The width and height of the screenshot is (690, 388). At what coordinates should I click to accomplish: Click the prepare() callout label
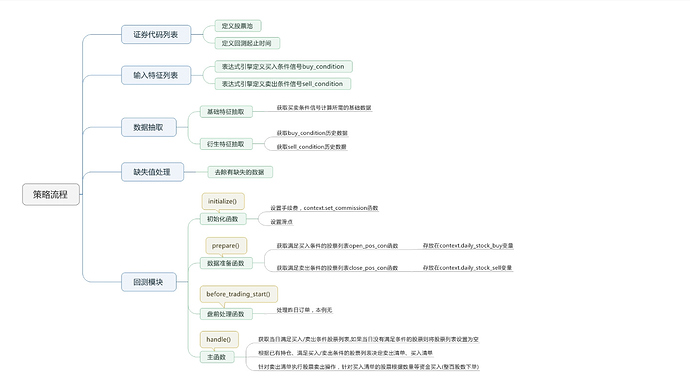click(226, 245)
